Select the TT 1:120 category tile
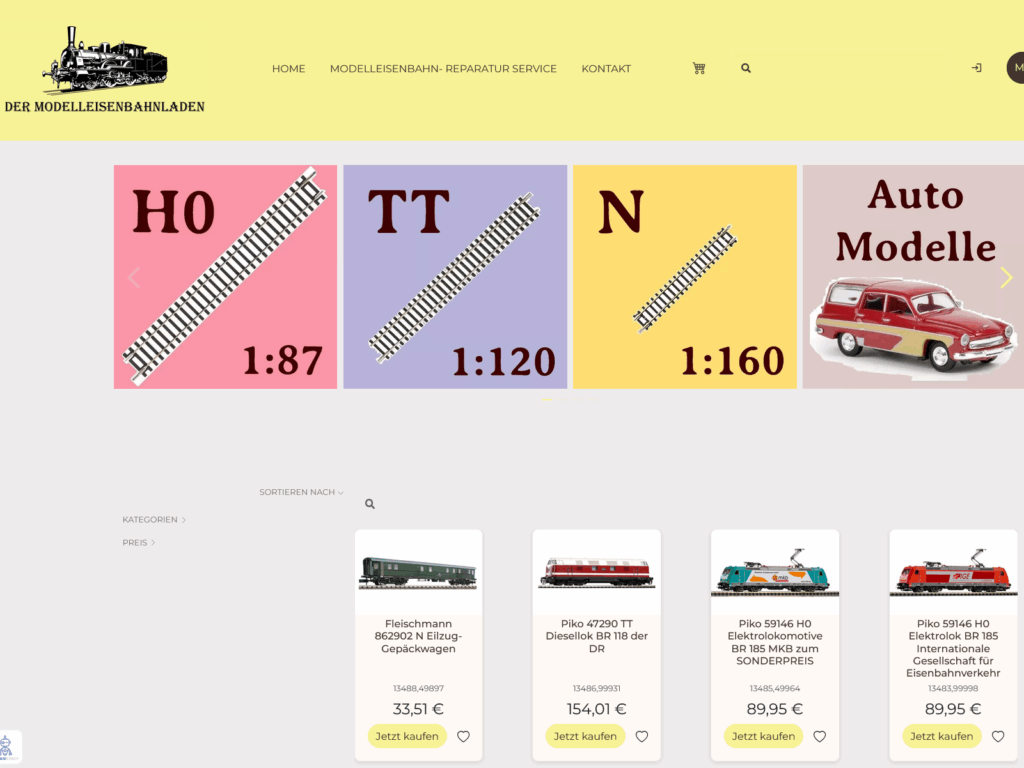1024x768 pixels. [x=455, y=277]
